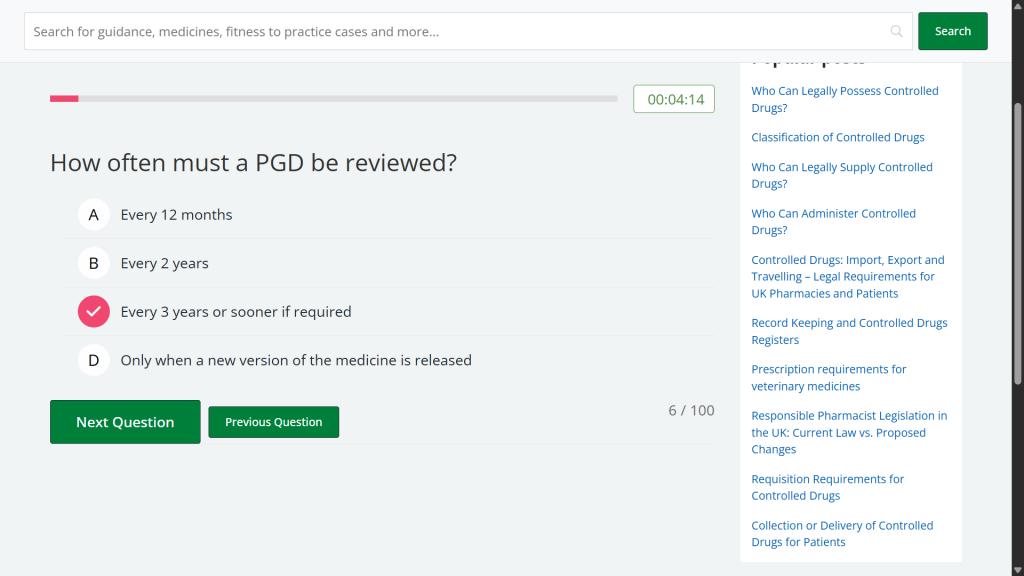Go to Next Question
Image resolution: width=1024 pixels, height=576 pixels.
coord(125,422)
